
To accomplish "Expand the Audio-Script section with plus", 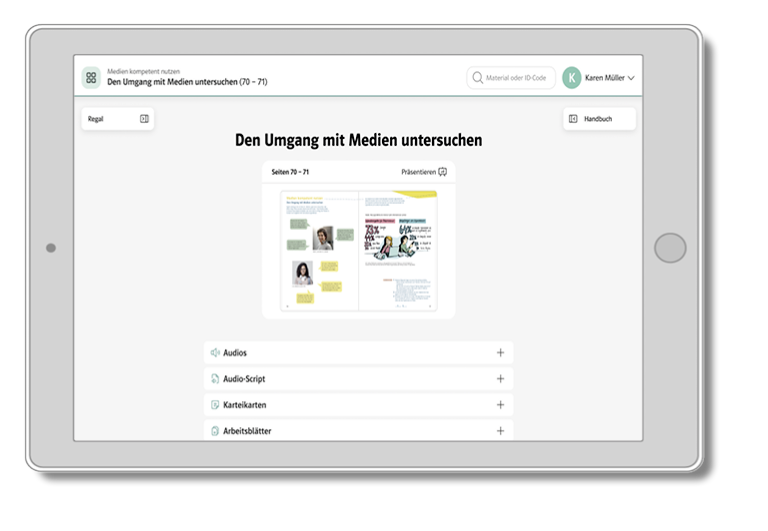I will (x=500, y=379).
